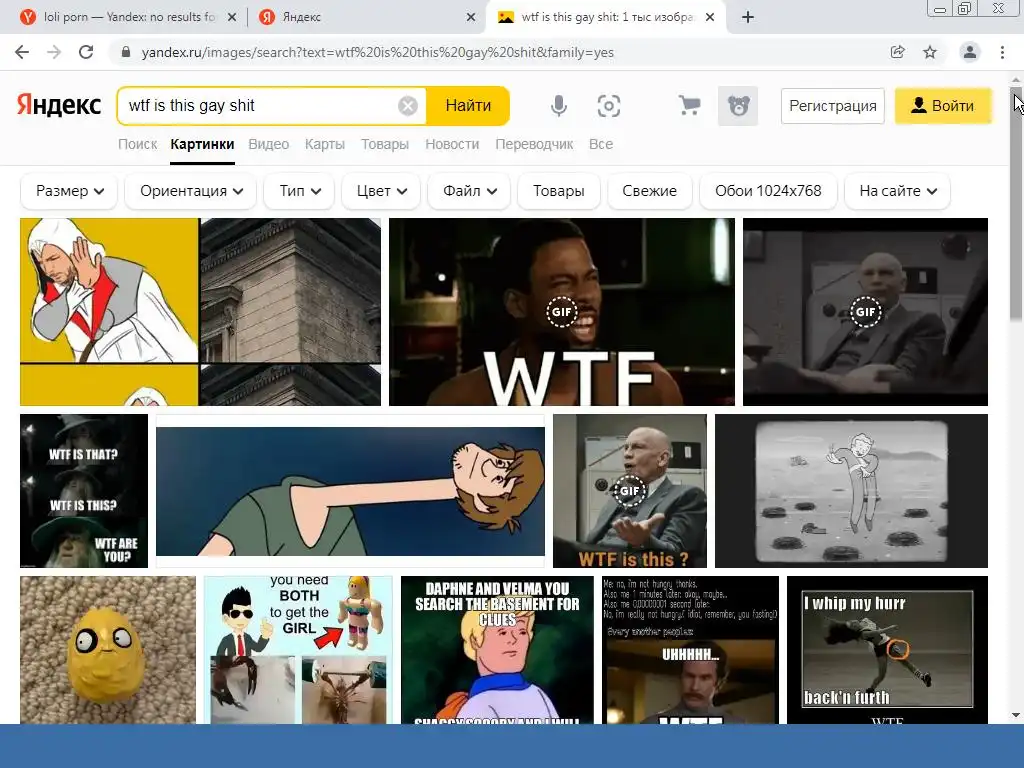The width and height of the screenshot is (1024, 768).
Task: Open the Chrome profile avatar
Action: click(970, 52)
